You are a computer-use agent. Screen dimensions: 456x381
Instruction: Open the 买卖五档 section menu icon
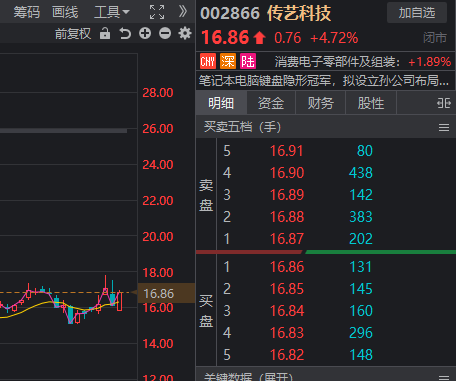click(444, 127)
